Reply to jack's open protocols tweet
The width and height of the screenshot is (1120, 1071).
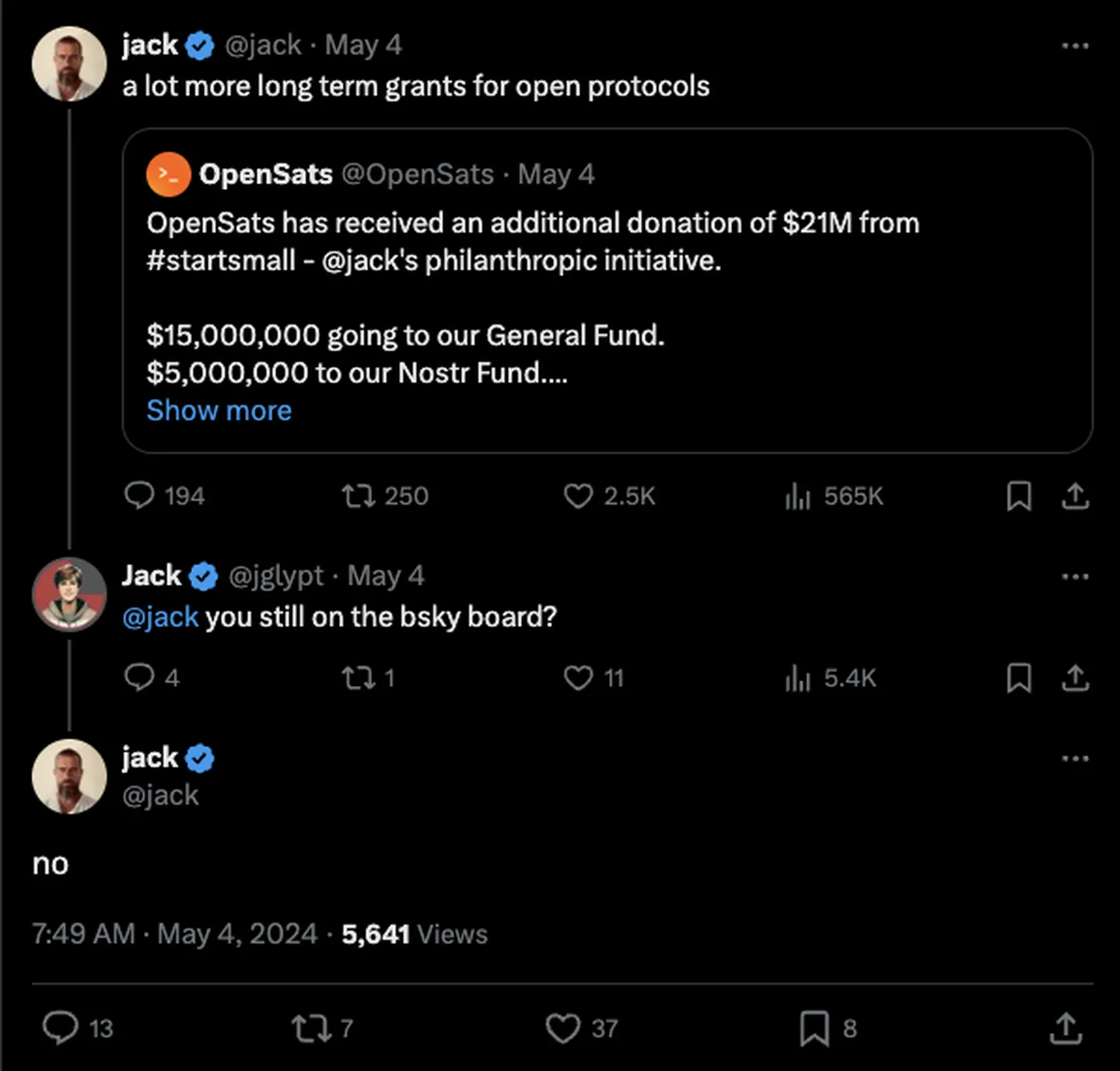140,495
